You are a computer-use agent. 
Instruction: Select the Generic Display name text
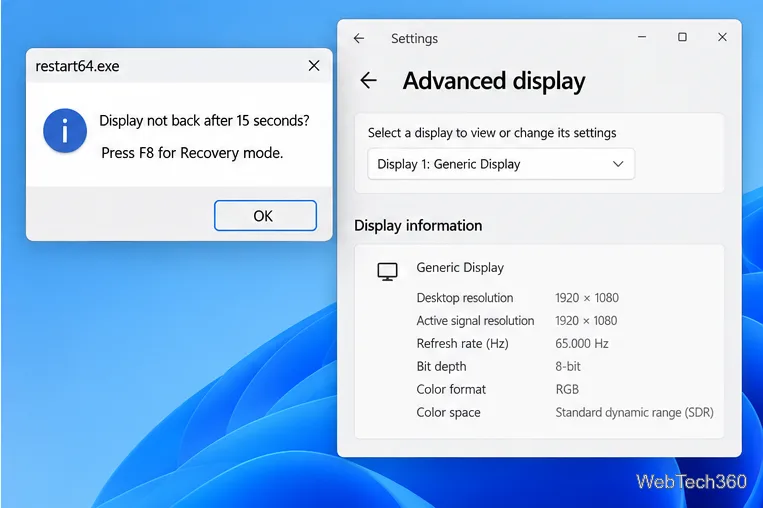pyautogui.click(x=460, y=268)
